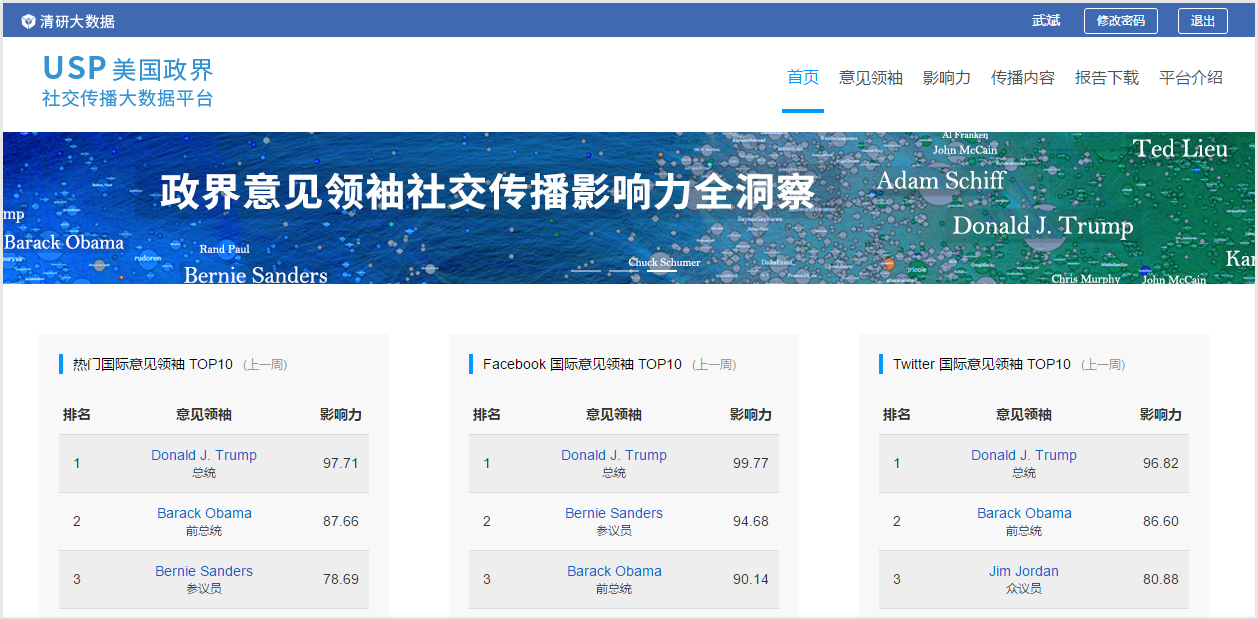
Task: Click Jim Jordan in the Twitter TOP10
Action: (1024, 571)
